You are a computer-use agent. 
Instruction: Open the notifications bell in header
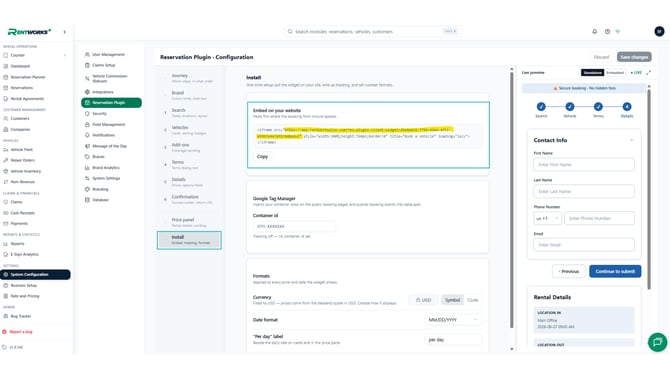pos(594,32)
